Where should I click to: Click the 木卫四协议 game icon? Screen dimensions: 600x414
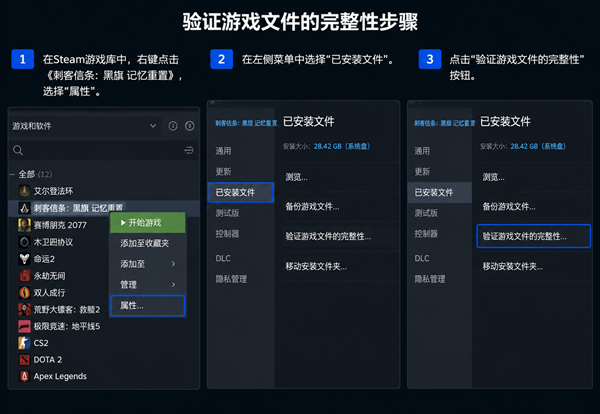tap(24, 242)
